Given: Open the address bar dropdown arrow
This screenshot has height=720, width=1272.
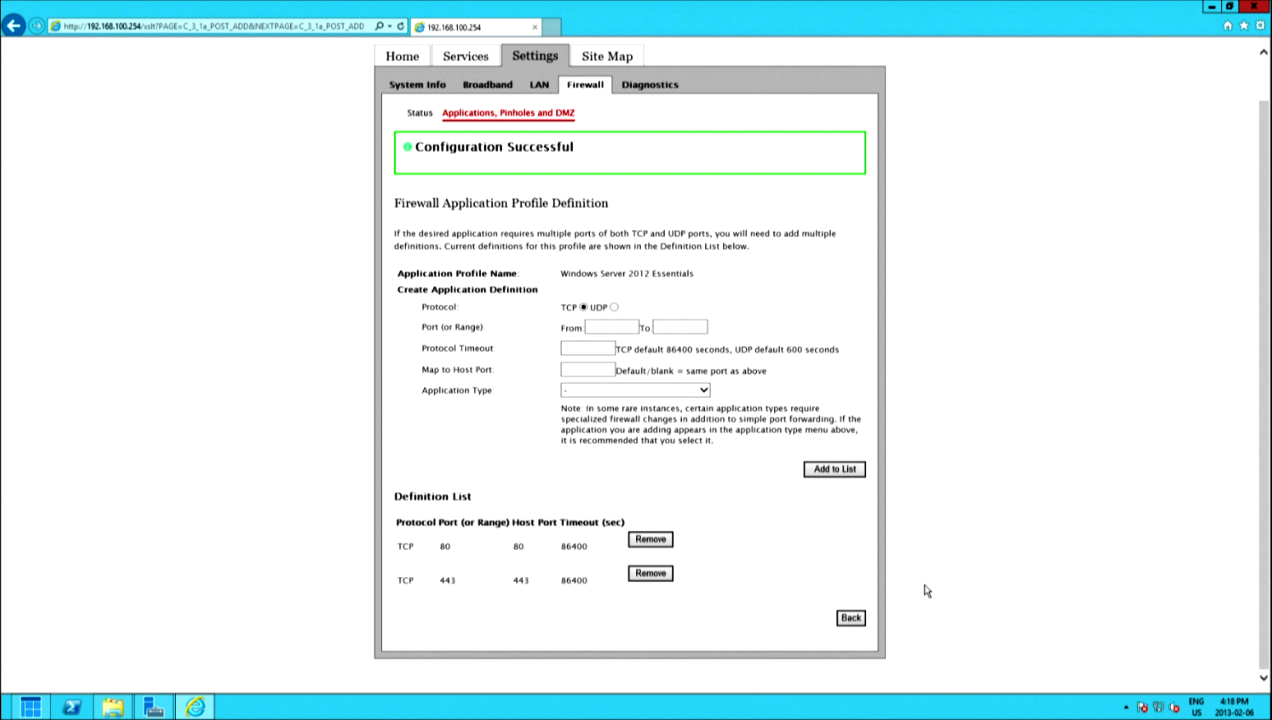Looking at the screenshot, I should tap(389, 27).
